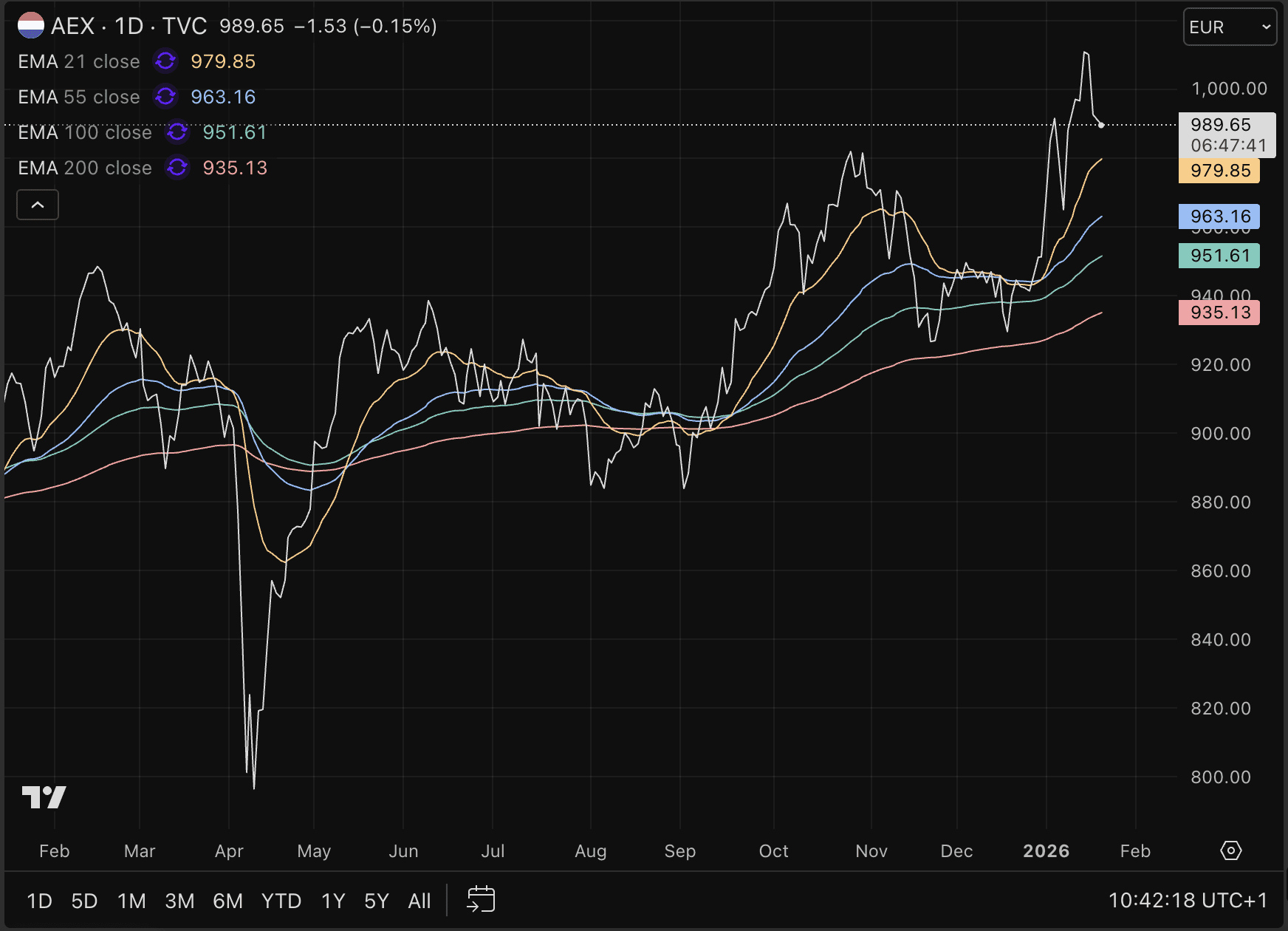Click the EMA 200 close legend label
The width and height of the screenshot is (1288, 931).
[x=85, y=168]
